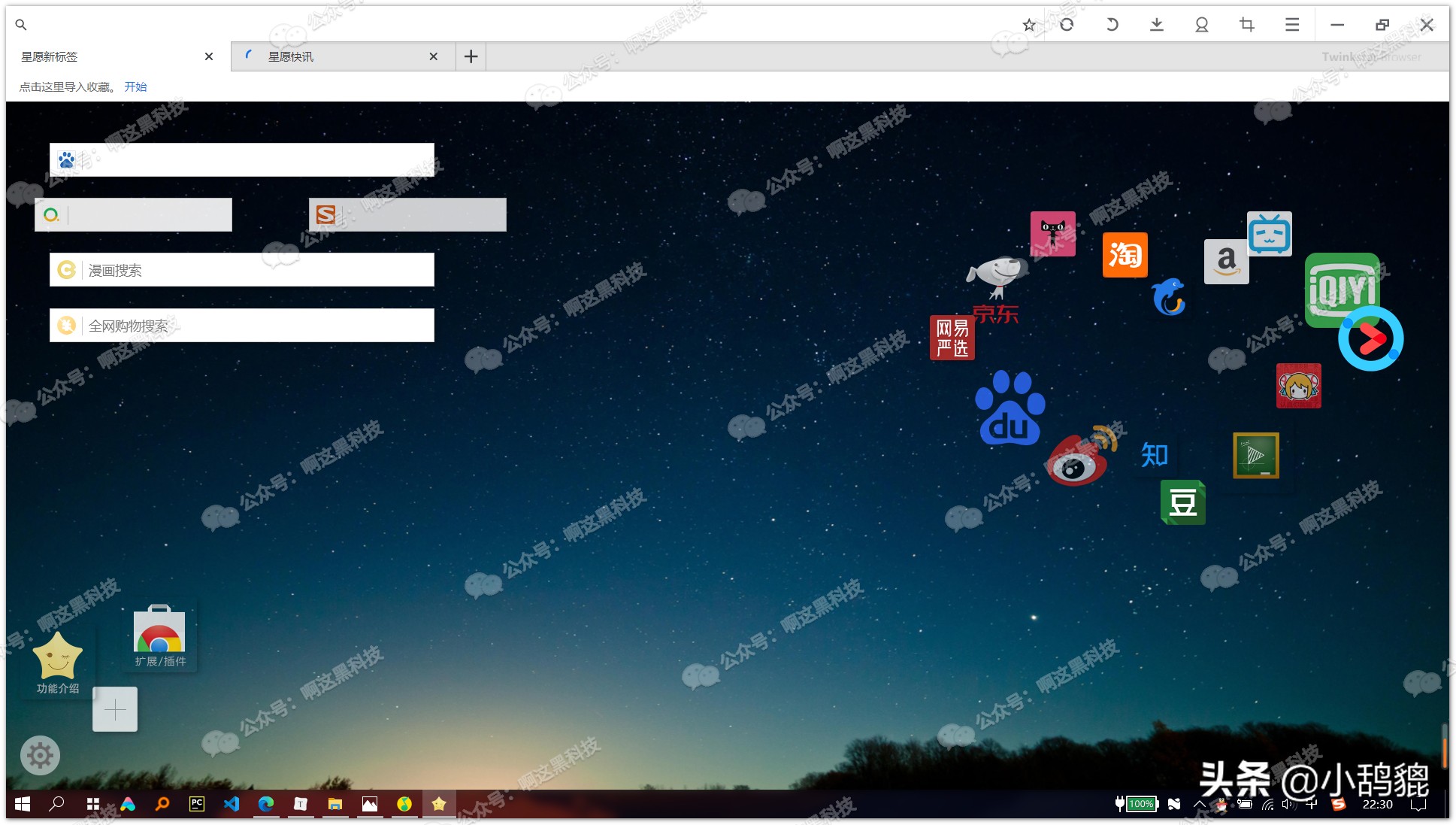Open the NetEase Yanxuan red icon

952,338
